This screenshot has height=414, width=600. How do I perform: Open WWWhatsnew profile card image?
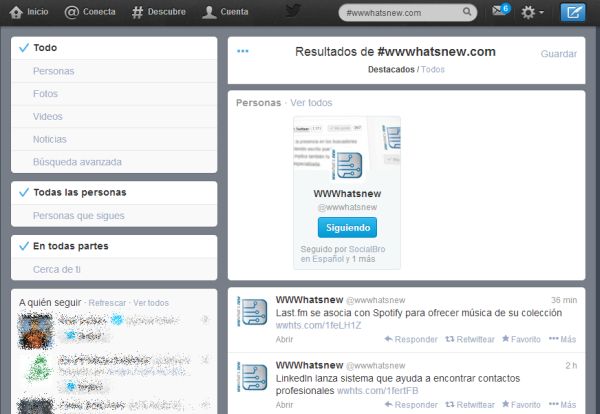(347, 165)
